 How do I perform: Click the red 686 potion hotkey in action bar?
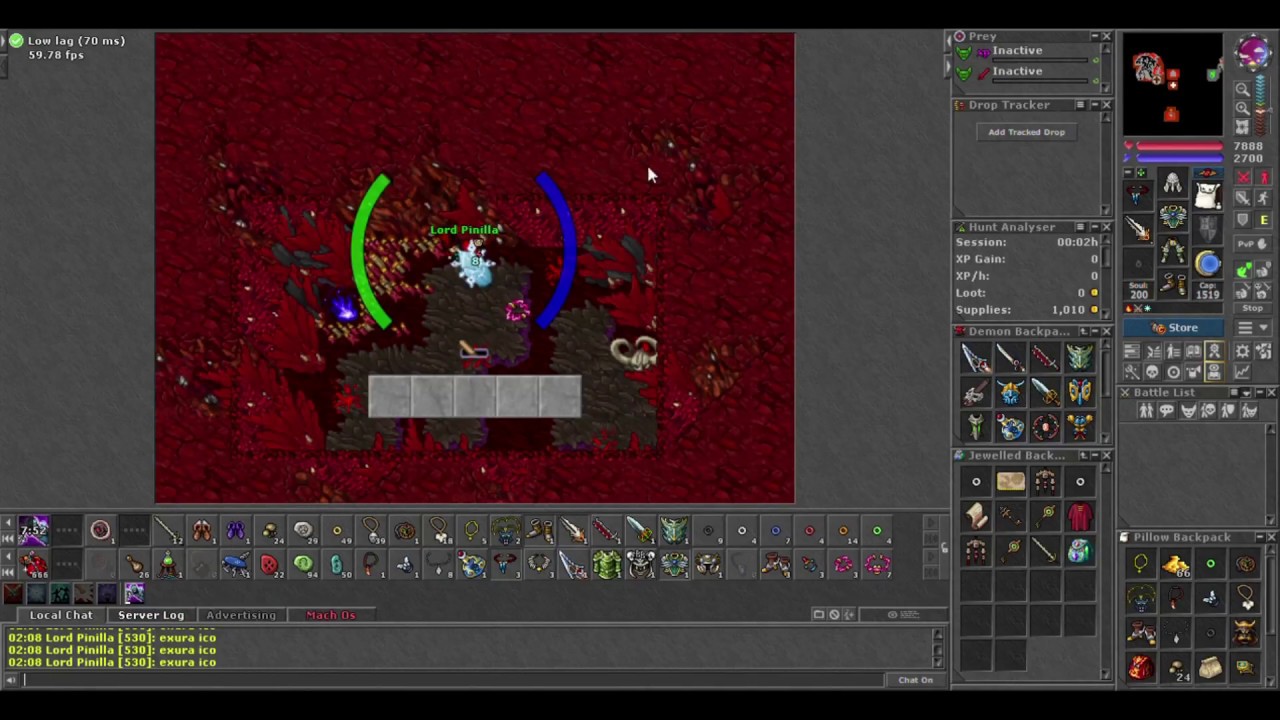[x=33, y=565]
